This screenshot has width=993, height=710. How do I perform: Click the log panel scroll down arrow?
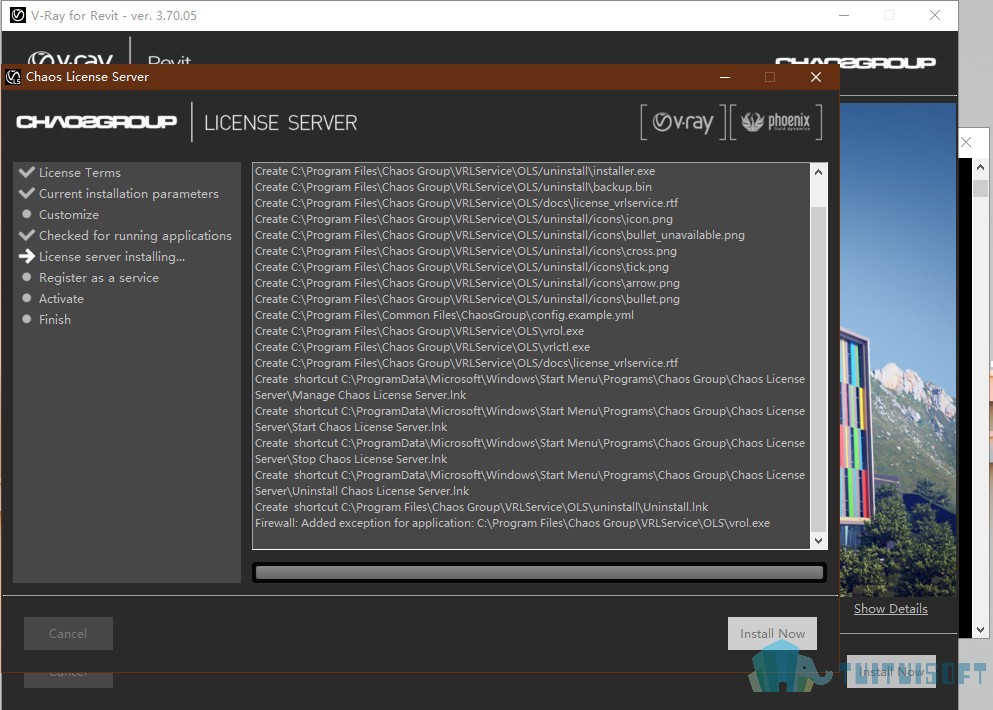point(818,541)
